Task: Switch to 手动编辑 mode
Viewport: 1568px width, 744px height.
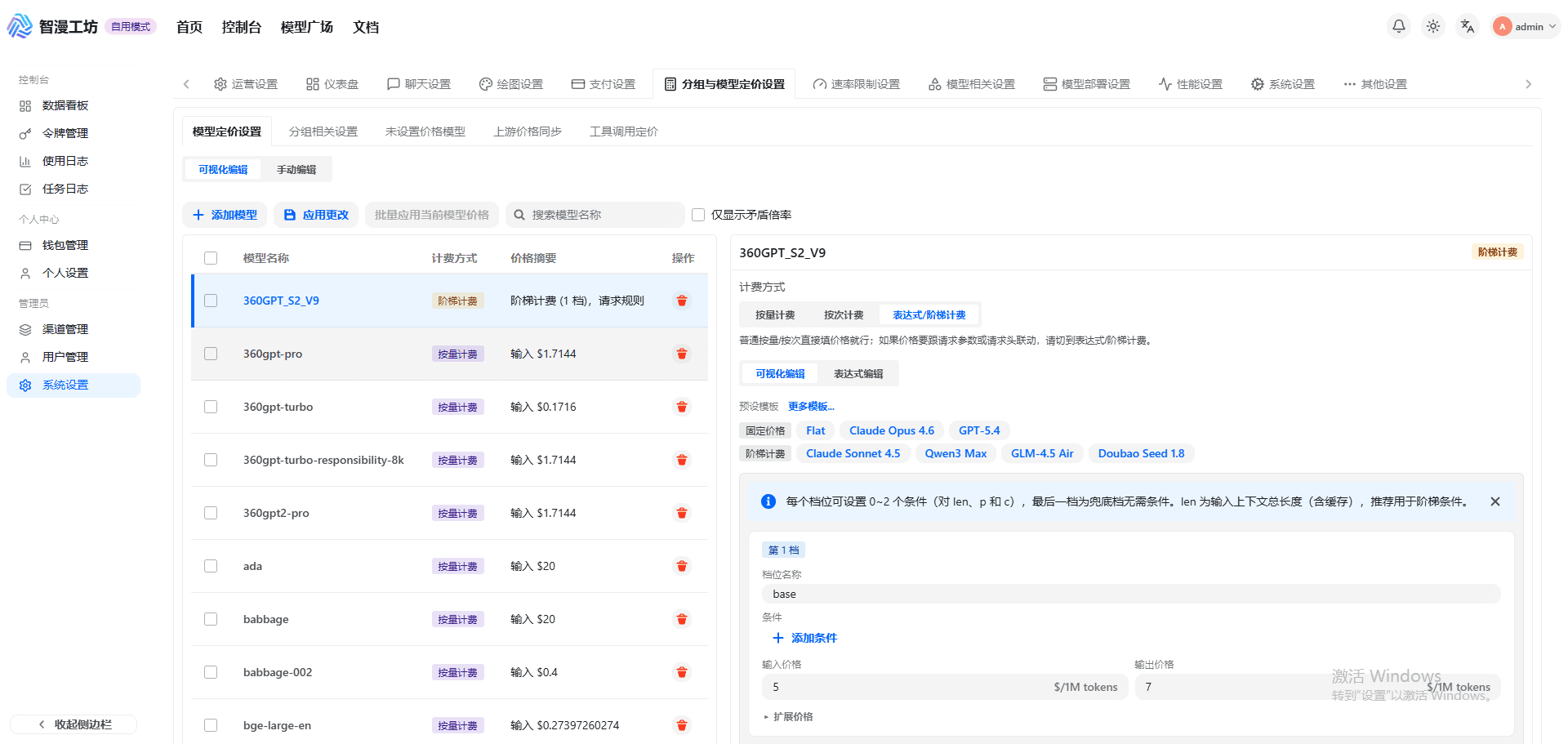Action: coord(296,169)
